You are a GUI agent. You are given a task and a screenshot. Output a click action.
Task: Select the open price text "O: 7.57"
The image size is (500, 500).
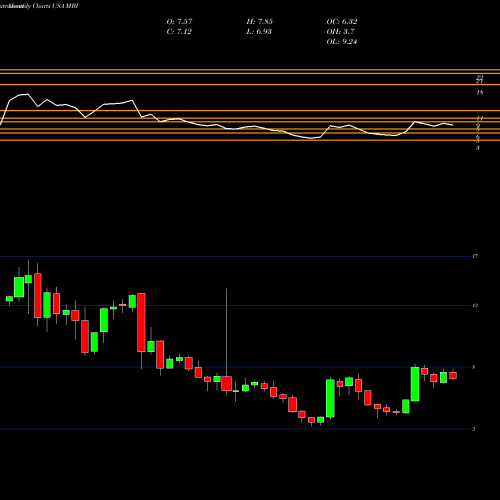179,21
